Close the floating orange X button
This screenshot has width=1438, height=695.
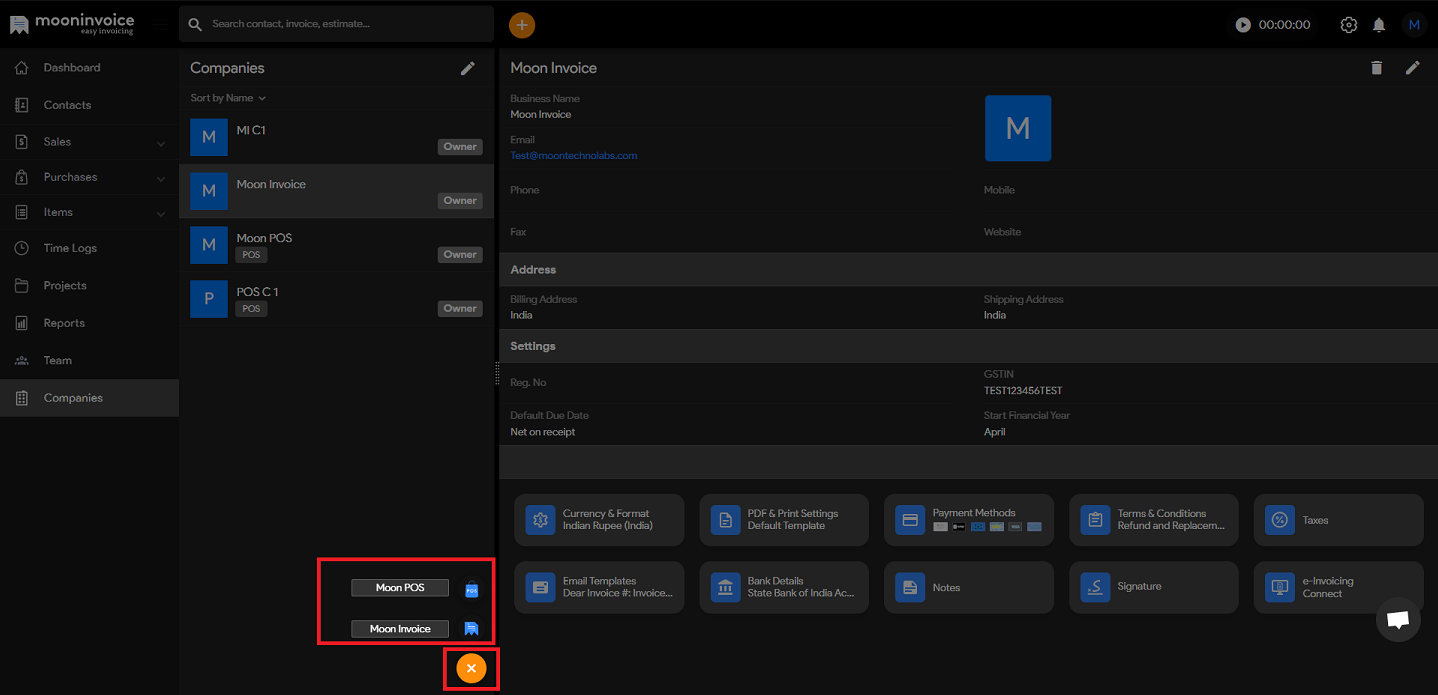471,668
